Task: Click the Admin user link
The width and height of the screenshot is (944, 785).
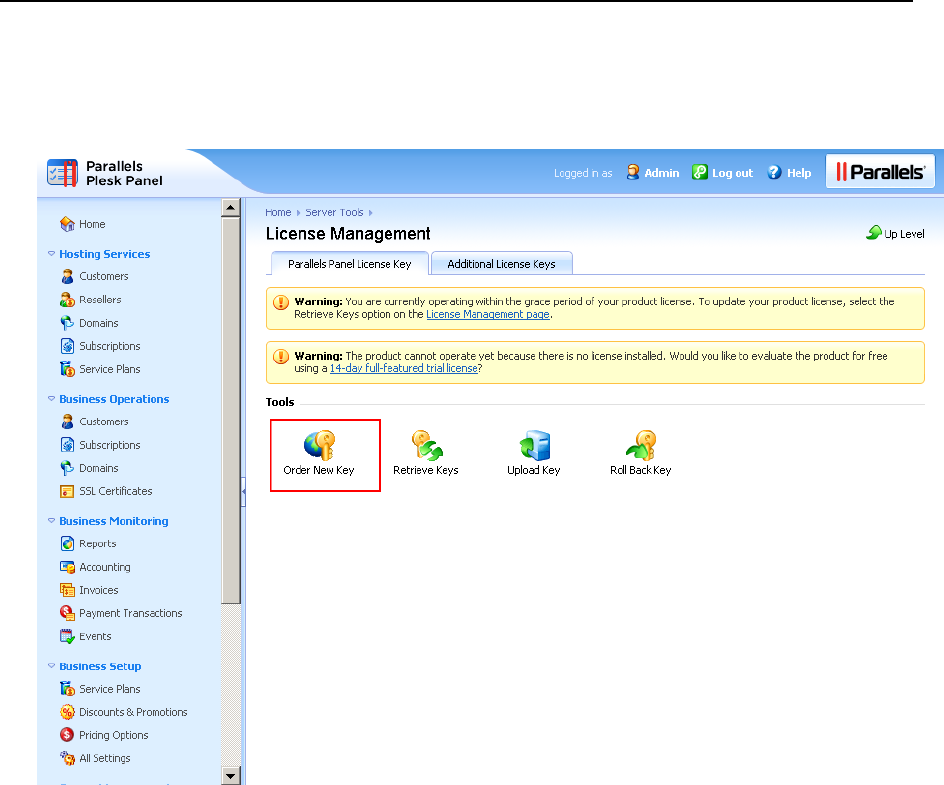Action: pyautogui.click(x=653, y=173)
